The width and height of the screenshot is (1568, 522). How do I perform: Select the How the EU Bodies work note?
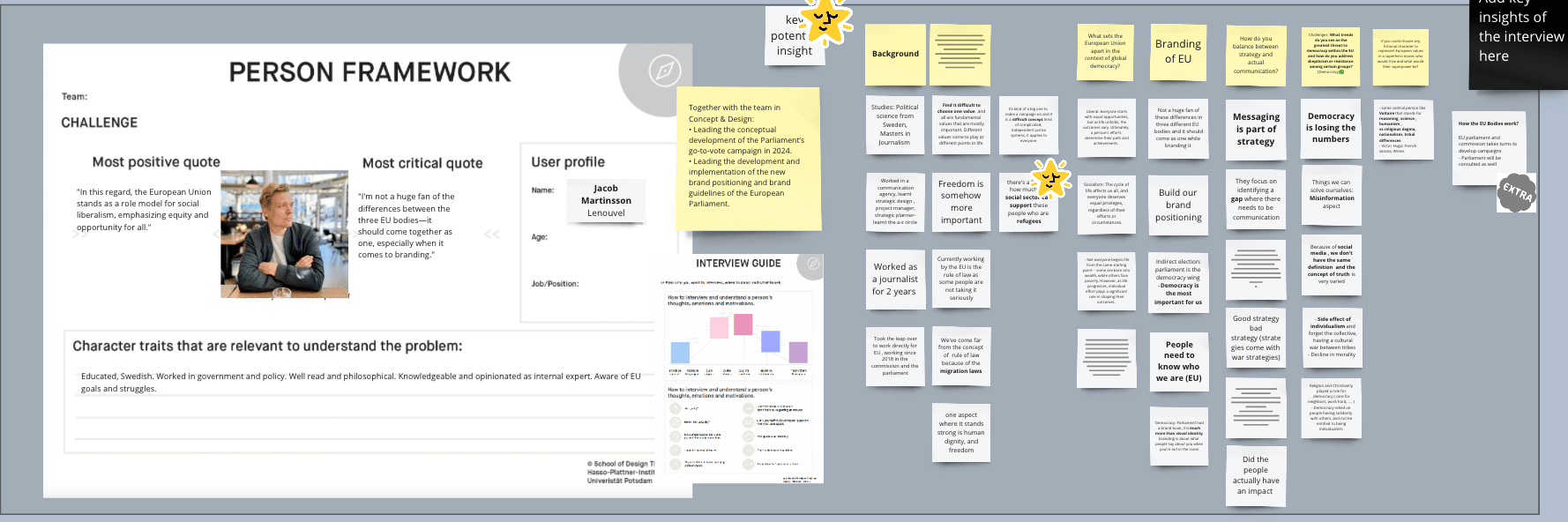coord(1489,146)
